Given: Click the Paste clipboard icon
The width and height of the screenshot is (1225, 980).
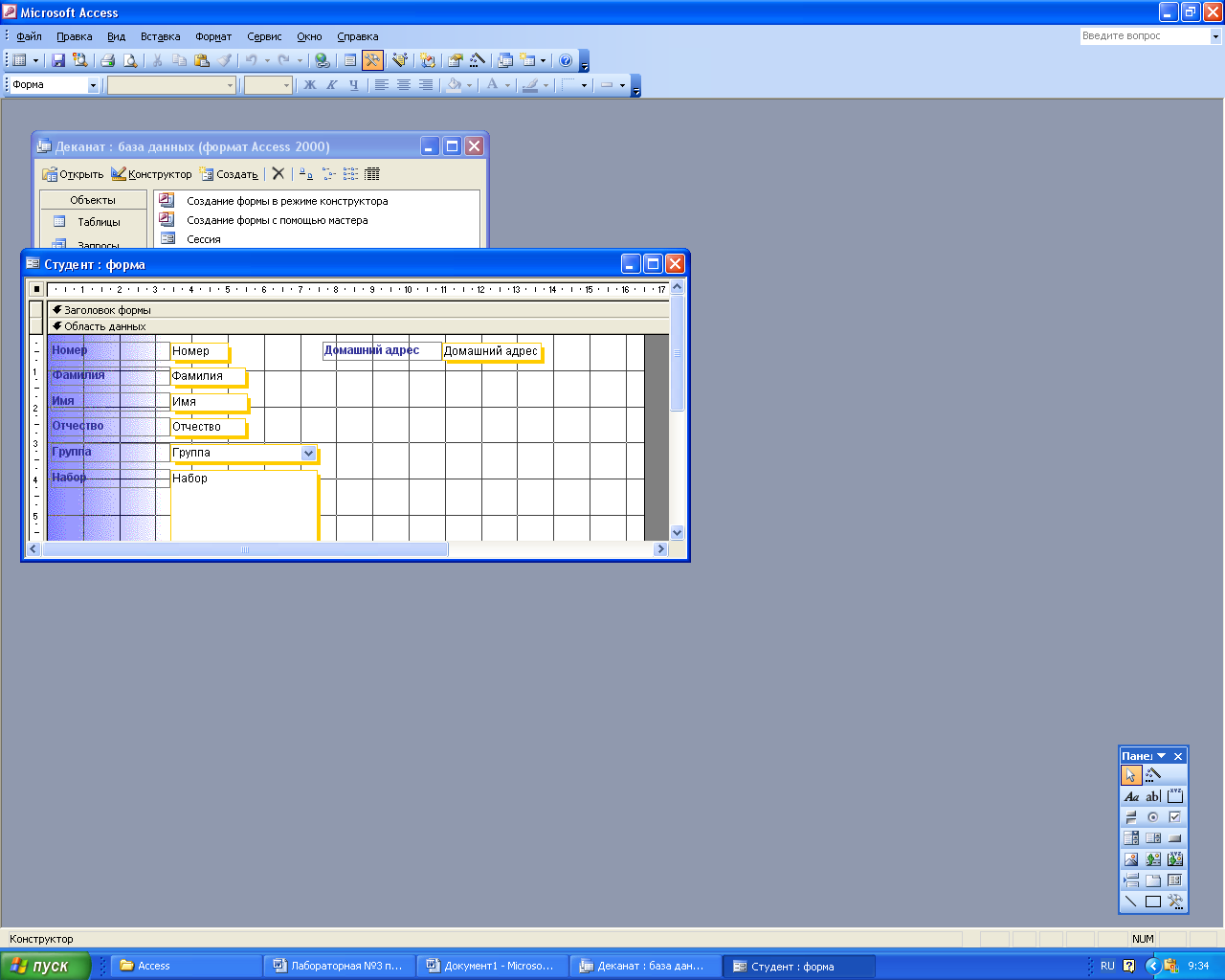Looking at the screenshot, I should click(202, 60).
